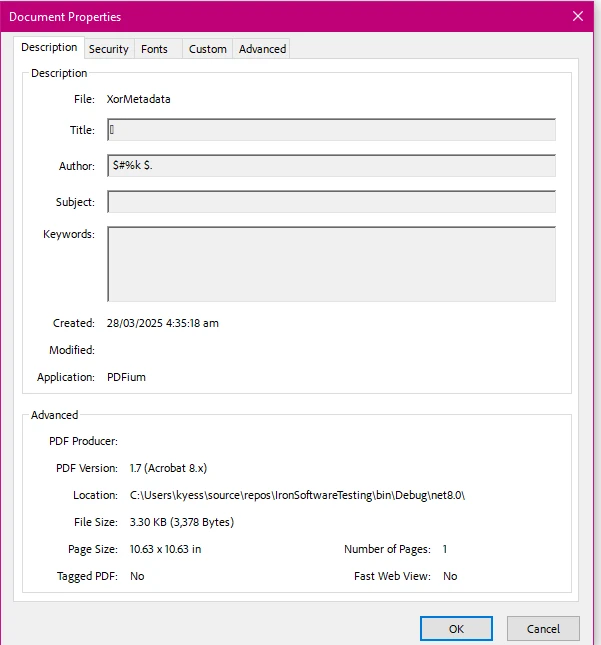
Task: Click into the Title text field
Action: [331, 130]
